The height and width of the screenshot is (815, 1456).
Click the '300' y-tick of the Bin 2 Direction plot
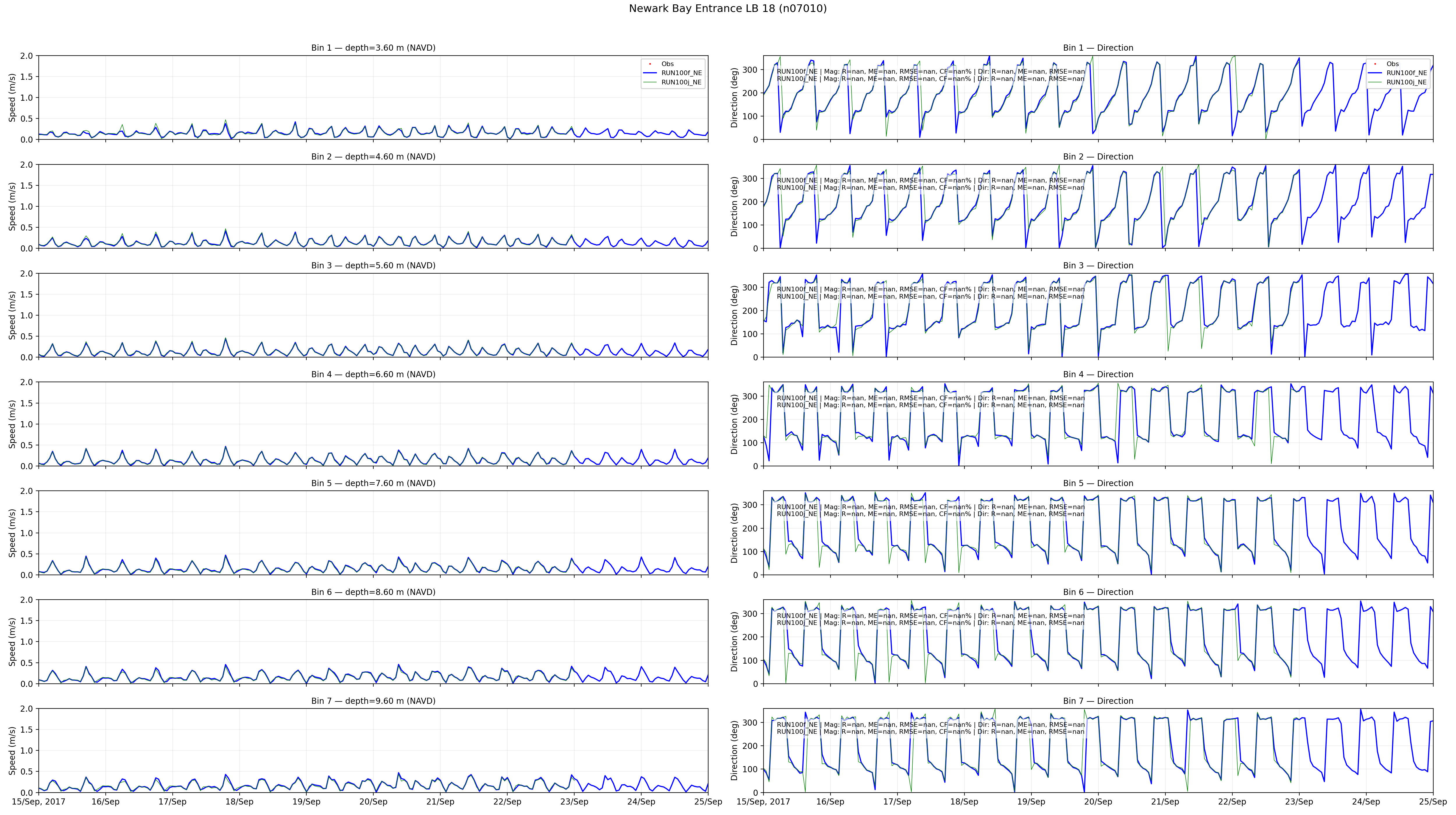(x=750, y=178)
